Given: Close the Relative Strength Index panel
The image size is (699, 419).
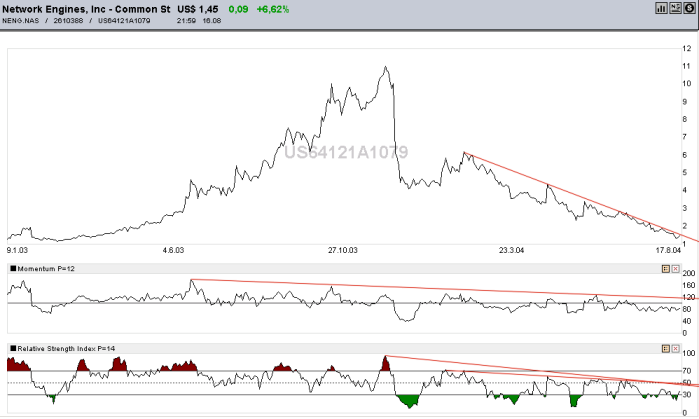Looking at the screenshot, I should click(675, 349).
